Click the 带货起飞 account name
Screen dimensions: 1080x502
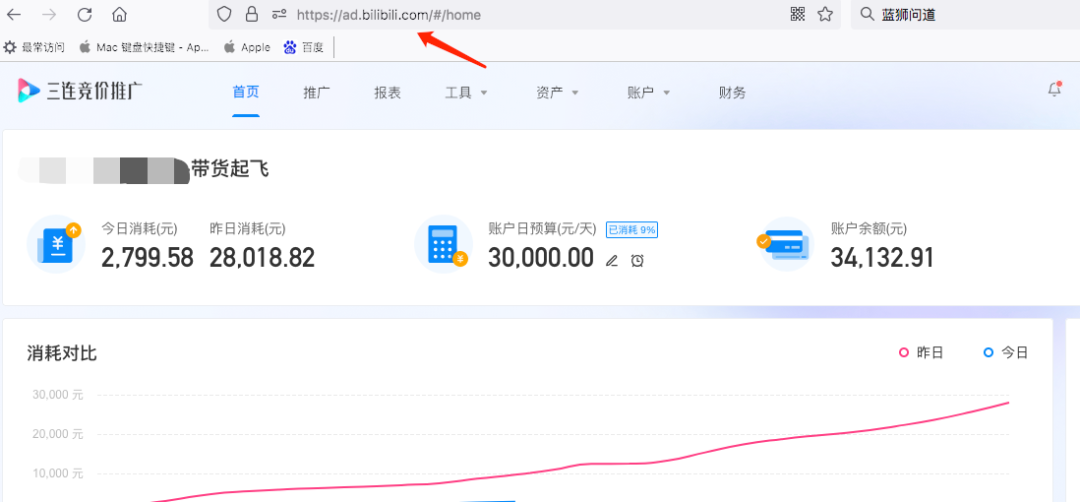coord(230,170)
